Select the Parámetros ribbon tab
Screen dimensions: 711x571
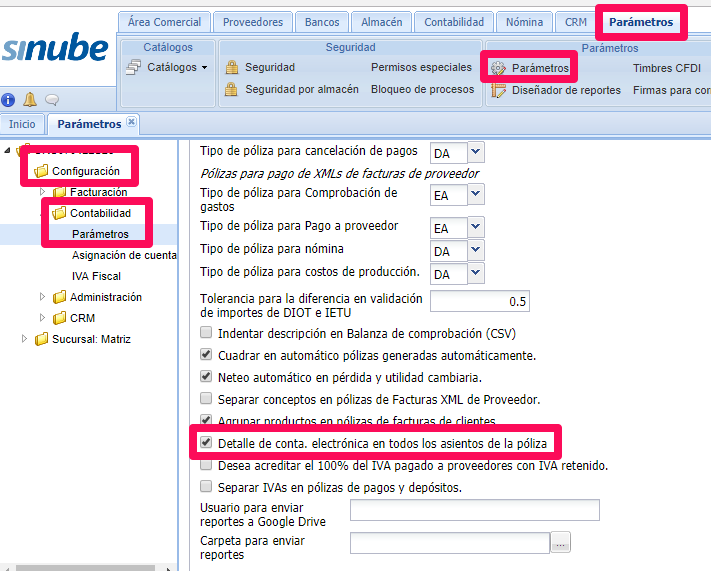click(641, 22)
